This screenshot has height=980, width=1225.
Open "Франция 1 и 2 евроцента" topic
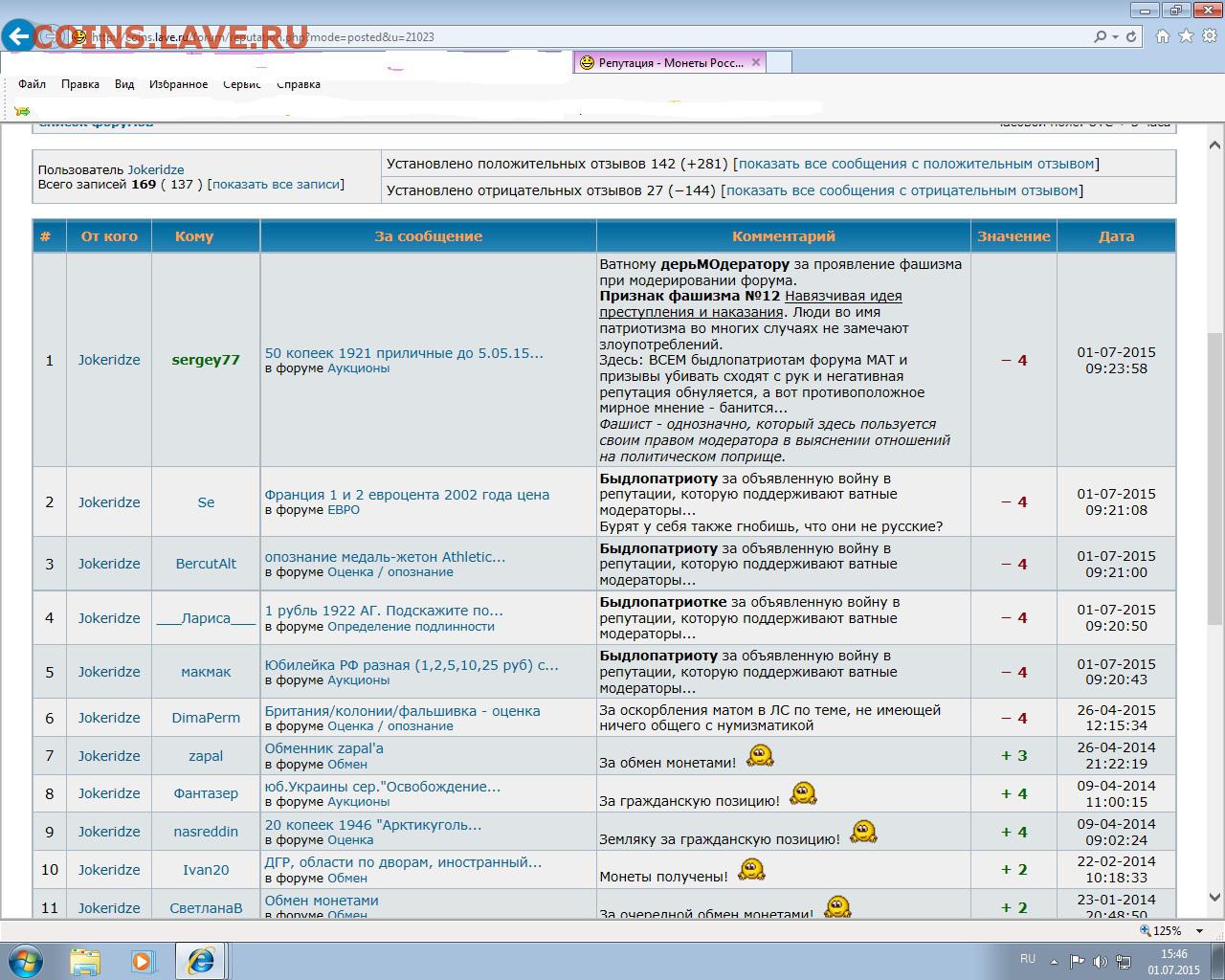tap(407, 495)
